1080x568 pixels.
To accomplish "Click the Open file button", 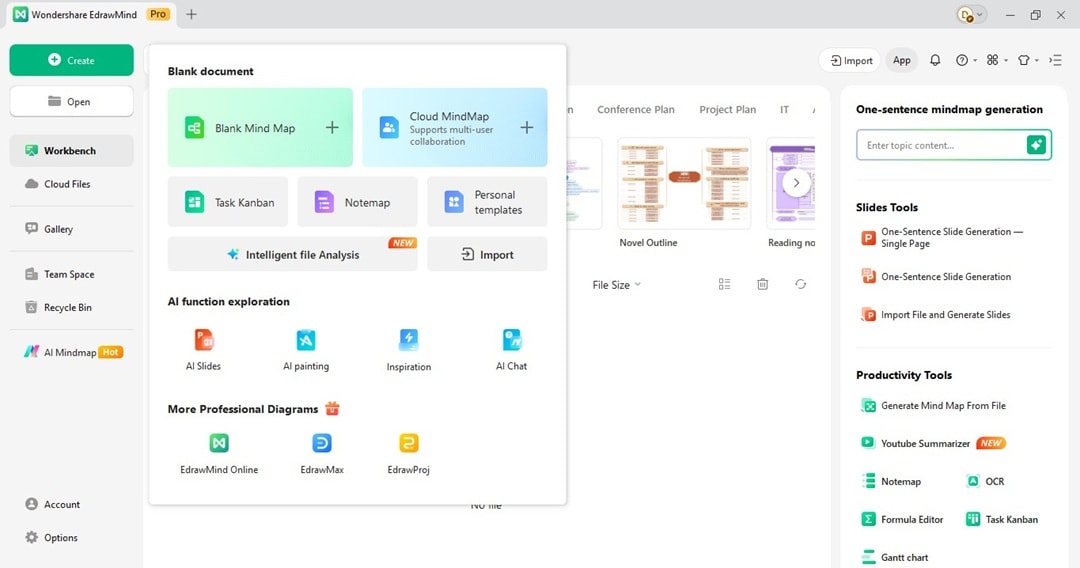I will click(x=72, y=102).
